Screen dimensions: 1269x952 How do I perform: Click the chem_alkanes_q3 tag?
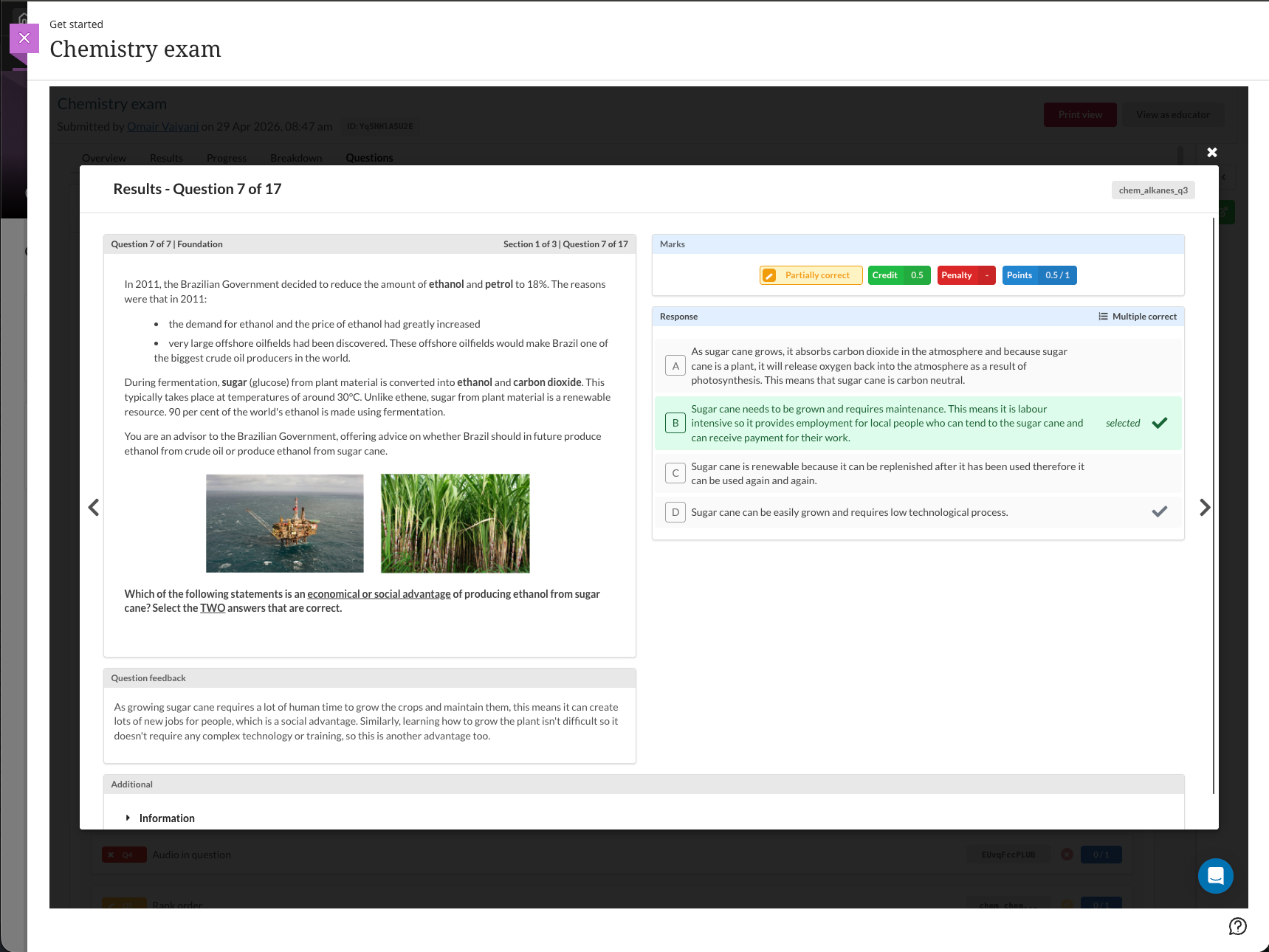pos(1153,190)
